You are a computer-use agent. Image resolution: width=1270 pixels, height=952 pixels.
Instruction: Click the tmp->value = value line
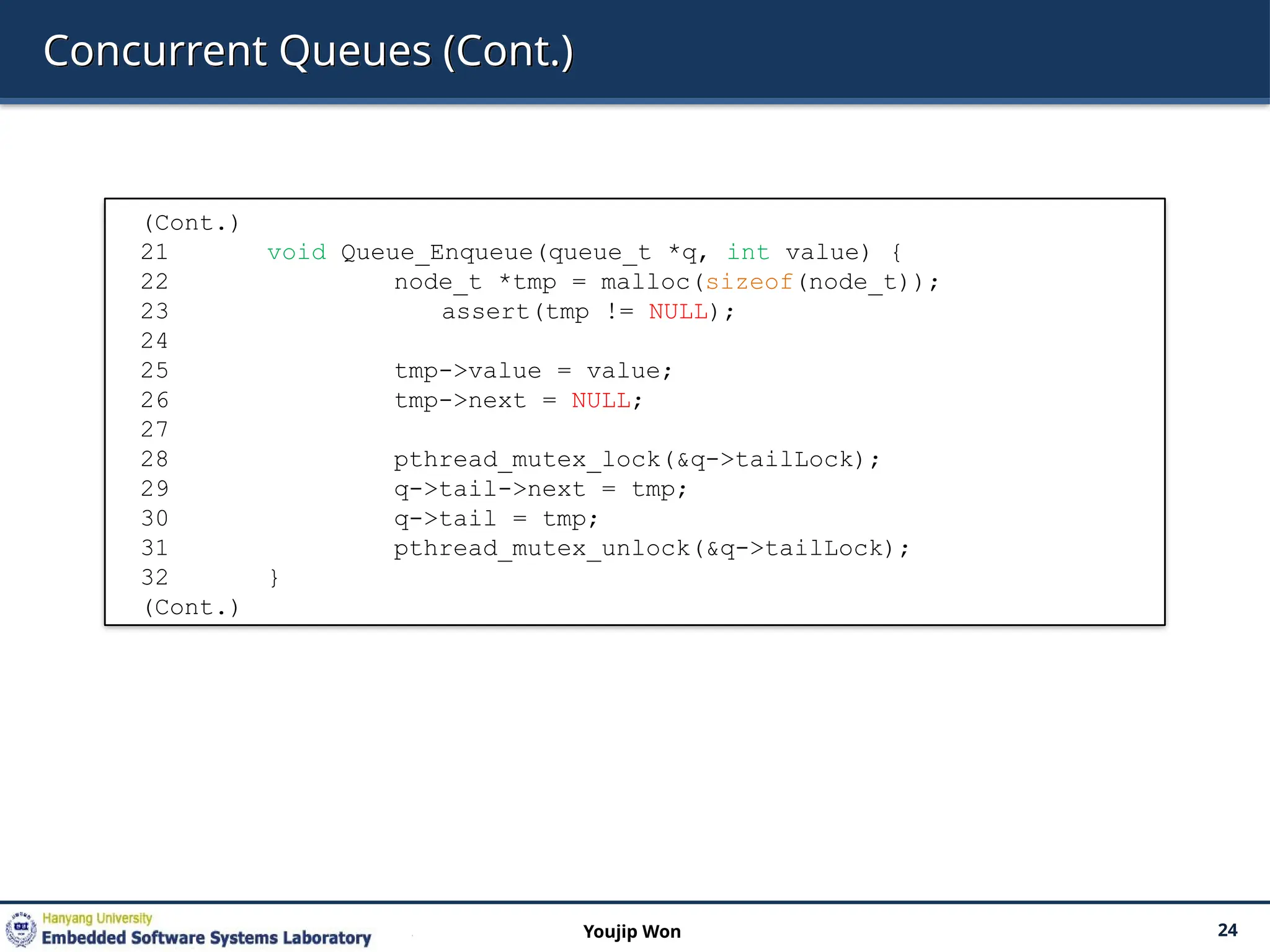tap(533, 371)
